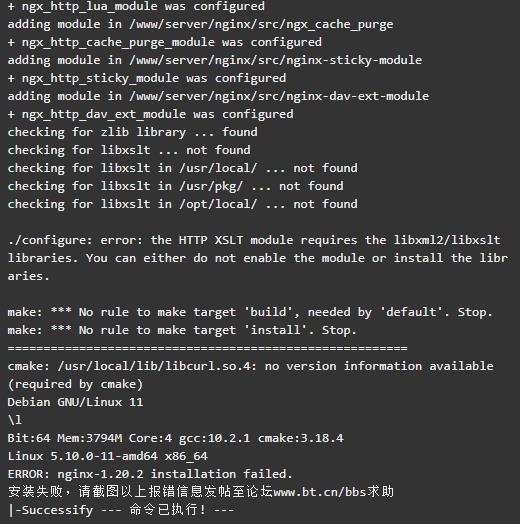Click the path /www/server/nginx/src/ngx_cache_purge
This screenshot has width=520, height=524.
261,24
